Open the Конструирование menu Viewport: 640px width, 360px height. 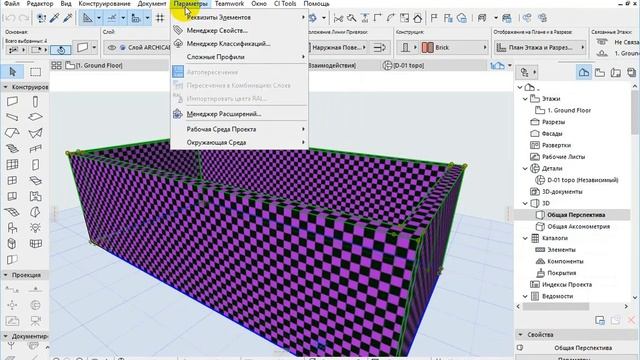pos(104,4)
